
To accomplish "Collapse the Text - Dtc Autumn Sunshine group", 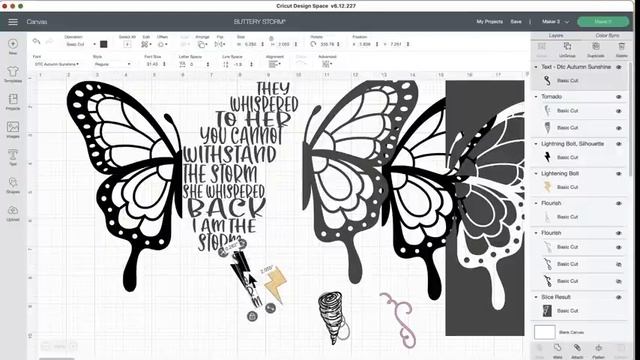I will pos(536,67).
